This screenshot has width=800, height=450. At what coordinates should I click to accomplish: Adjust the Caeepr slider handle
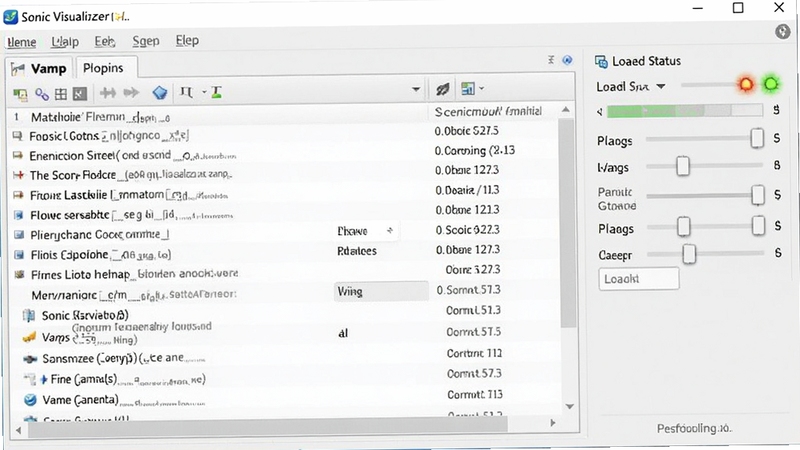point(689,253)
